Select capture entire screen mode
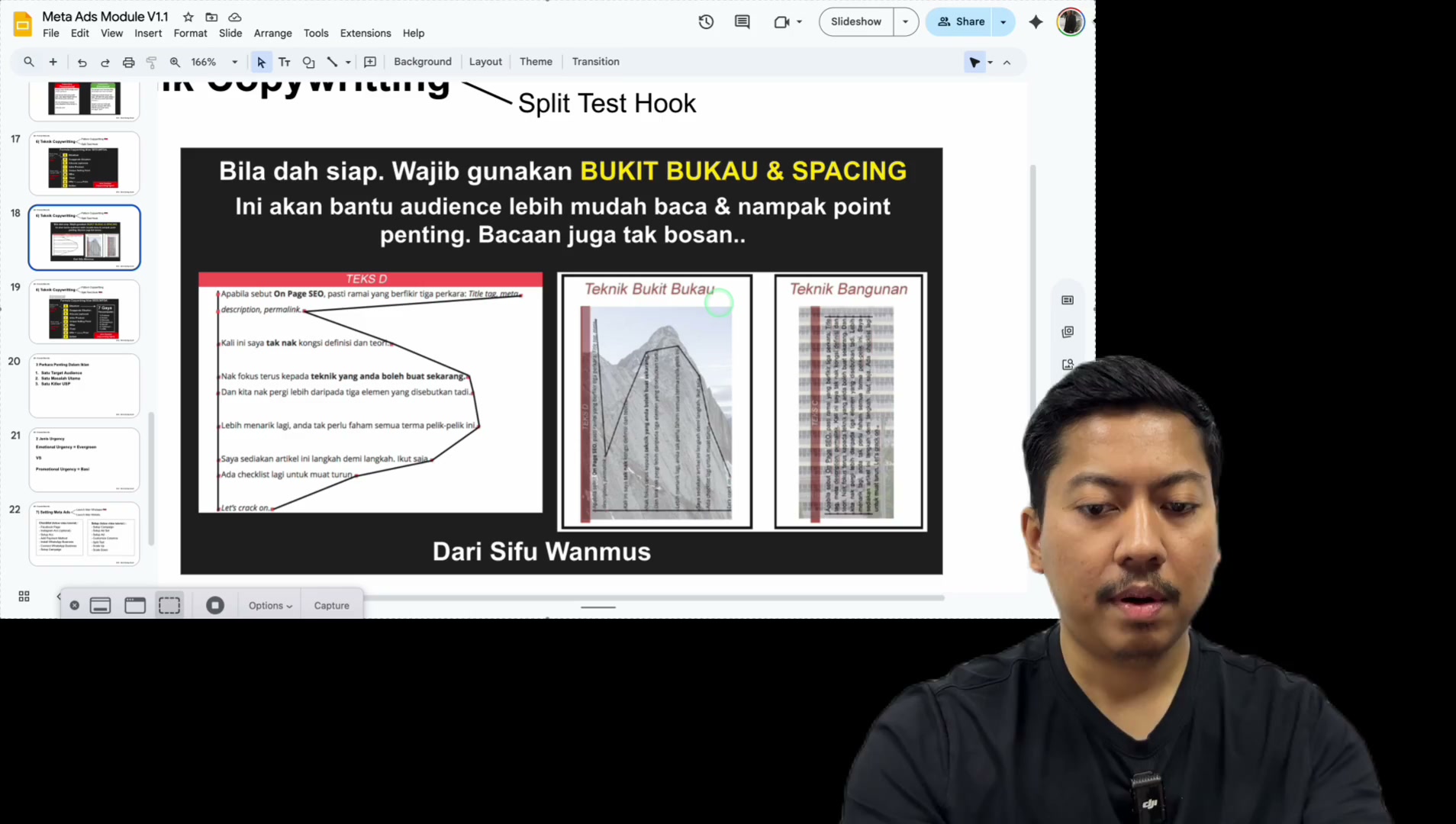Screen dimensions: 1456x824 [x=101, y=605]
